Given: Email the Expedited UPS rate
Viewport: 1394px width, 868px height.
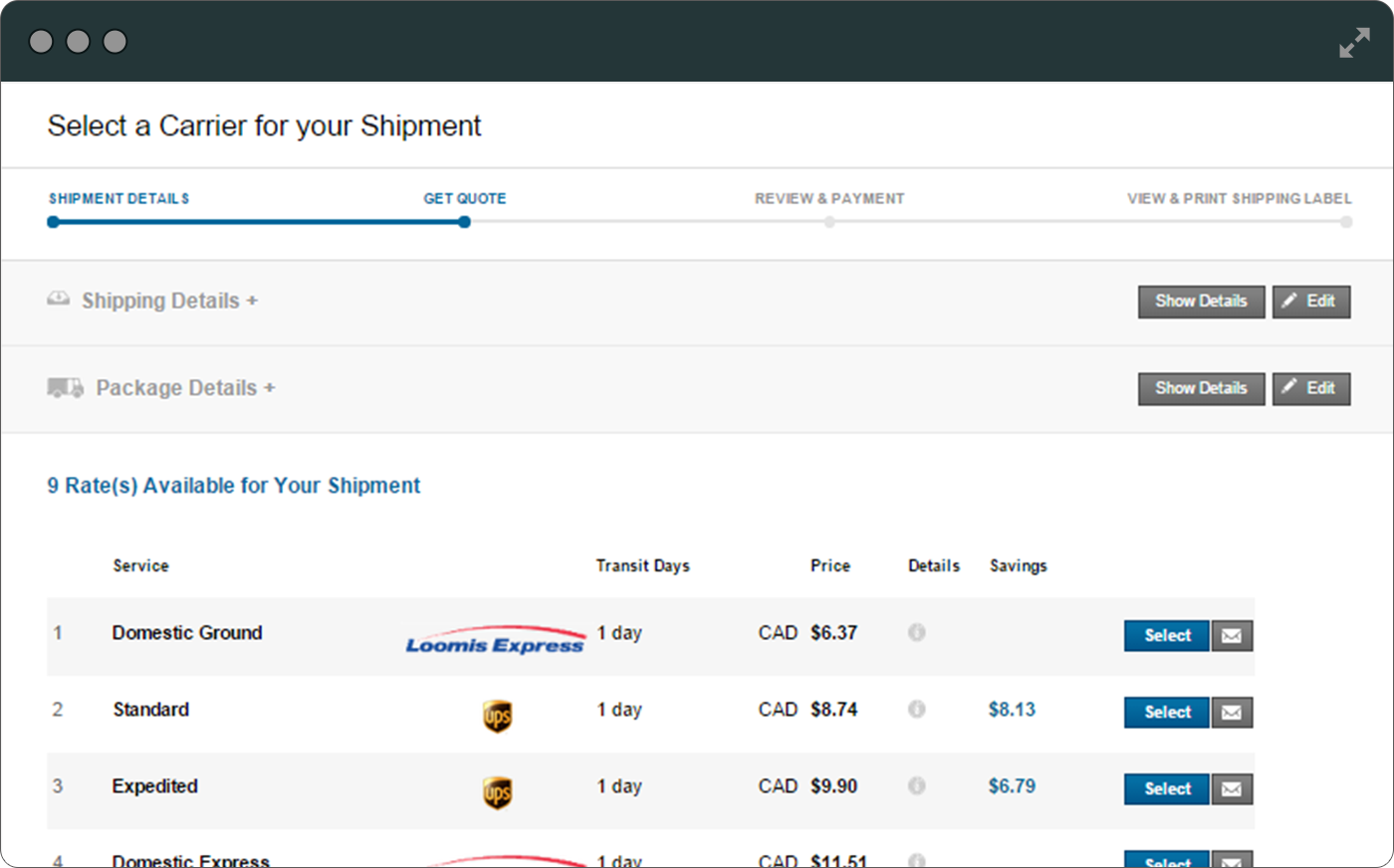Looking at the screenshot, I should point(1232,789).
